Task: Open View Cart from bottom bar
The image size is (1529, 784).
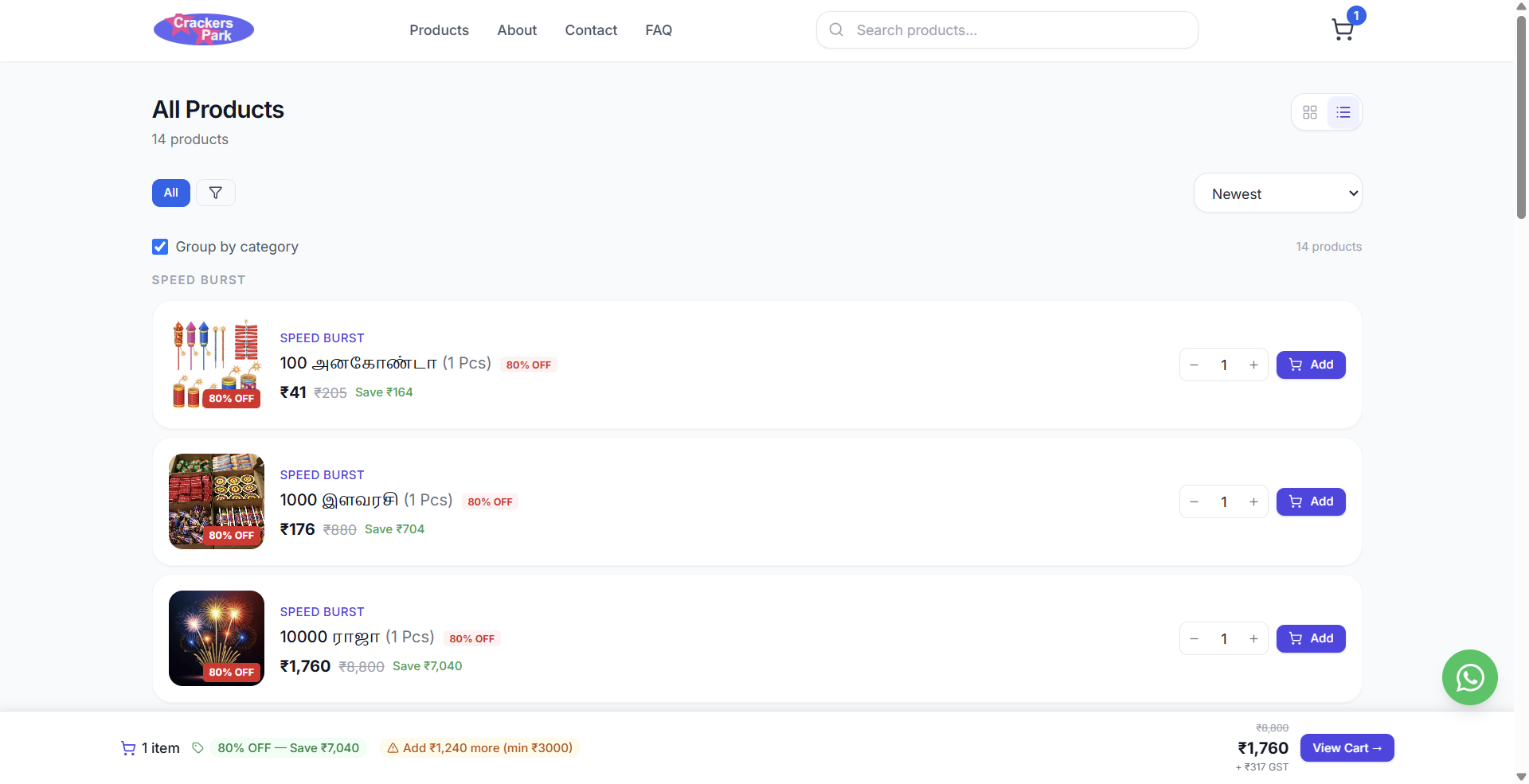Action: 1347,748
